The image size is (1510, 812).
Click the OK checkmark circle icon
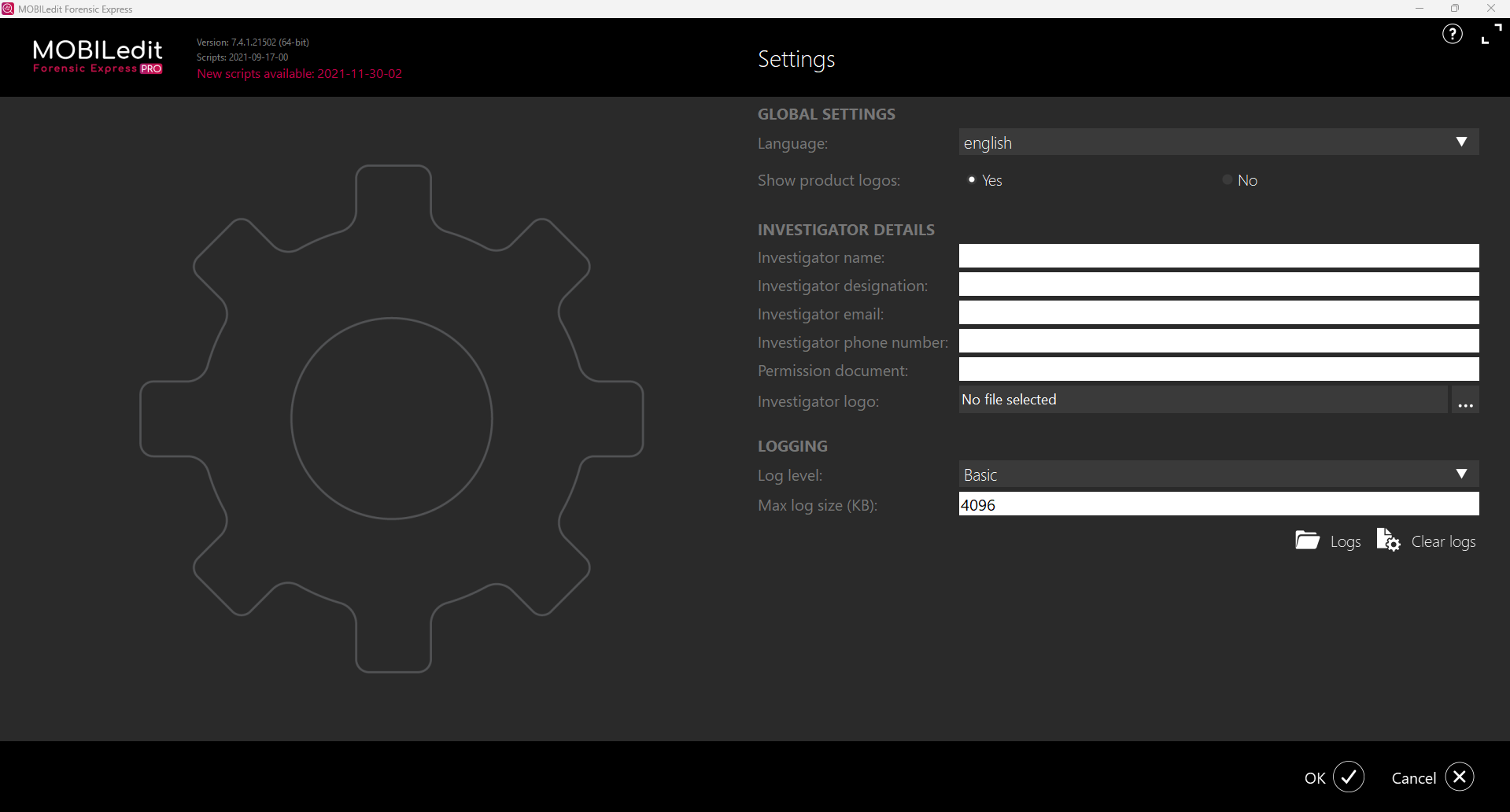coord(1349,777)
